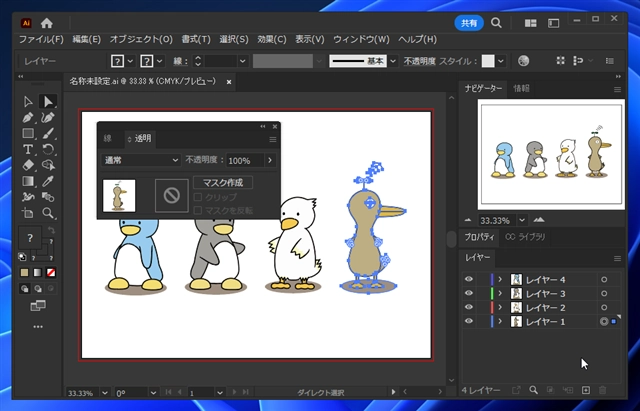
Task: Swap fill and stroke arrows
Action: click(51, 230)
